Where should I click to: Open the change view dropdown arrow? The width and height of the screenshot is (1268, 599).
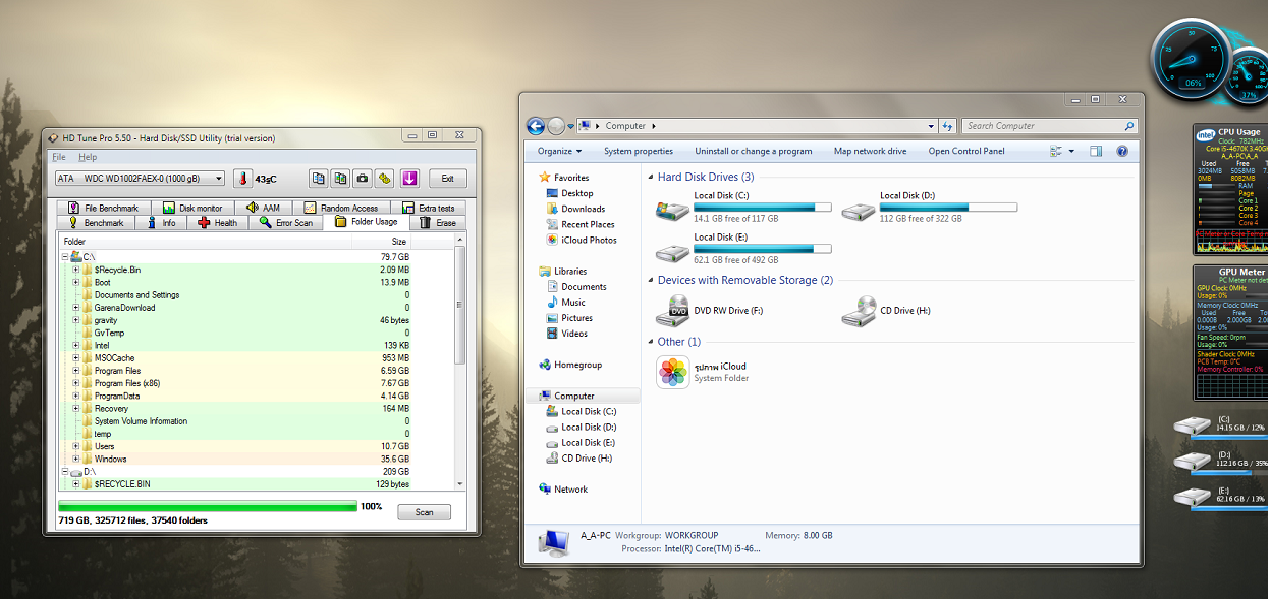tap(1071, 151)
